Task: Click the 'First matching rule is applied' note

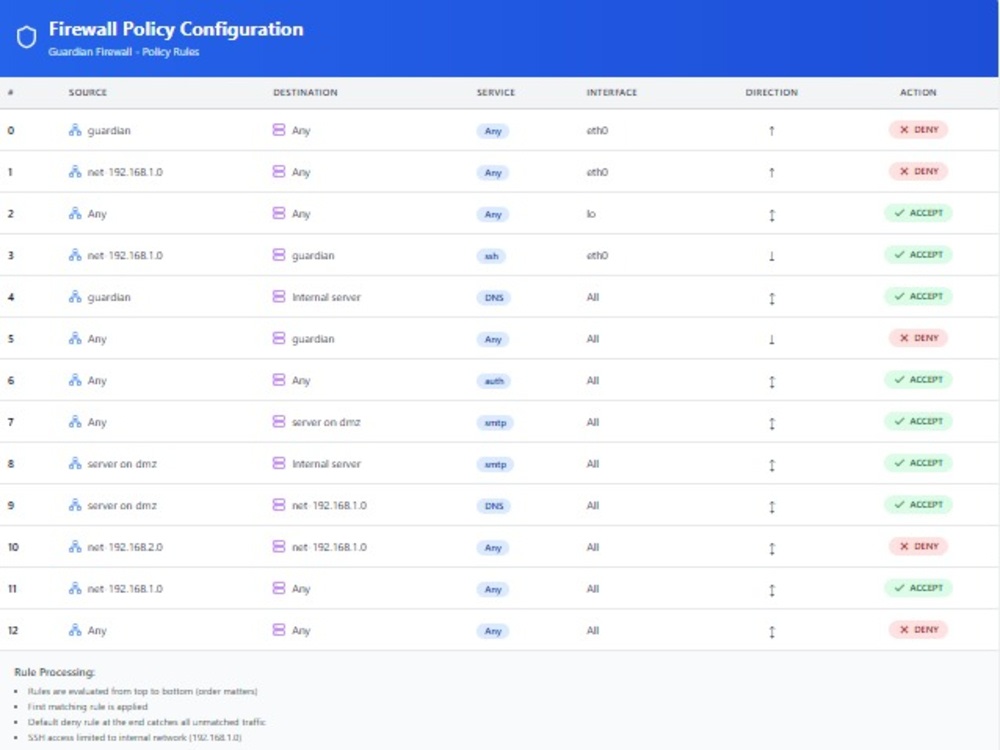Action: pos(87,707)
